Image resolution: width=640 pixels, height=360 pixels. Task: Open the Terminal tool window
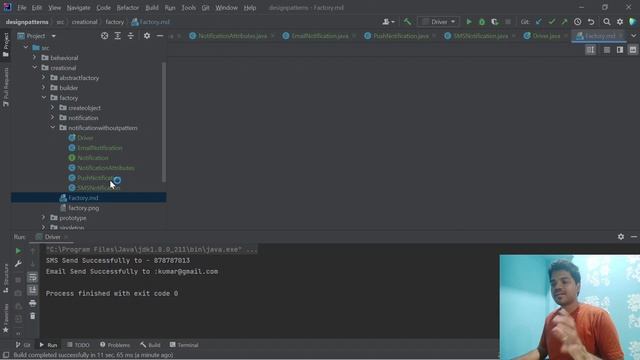pyautogui.click(x=184, y=345)
